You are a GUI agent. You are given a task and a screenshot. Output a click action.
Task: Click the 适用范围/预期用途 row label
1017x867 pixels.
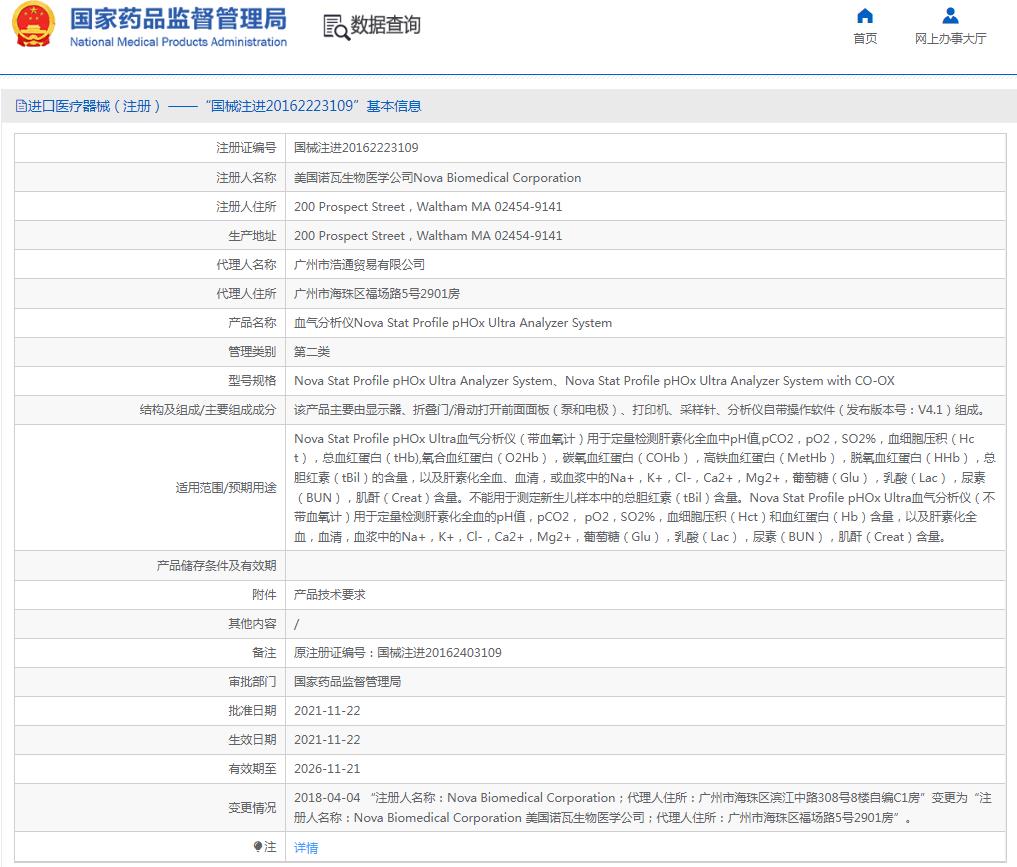(226, 488)
